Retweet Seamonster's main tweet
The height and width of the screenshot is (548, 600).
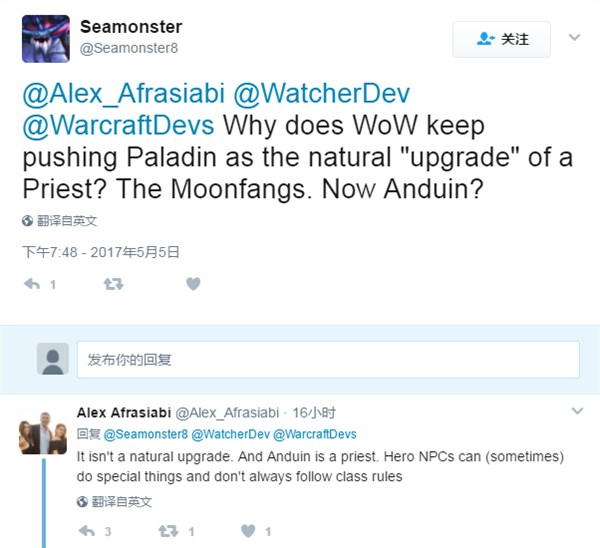pos(113,284)
